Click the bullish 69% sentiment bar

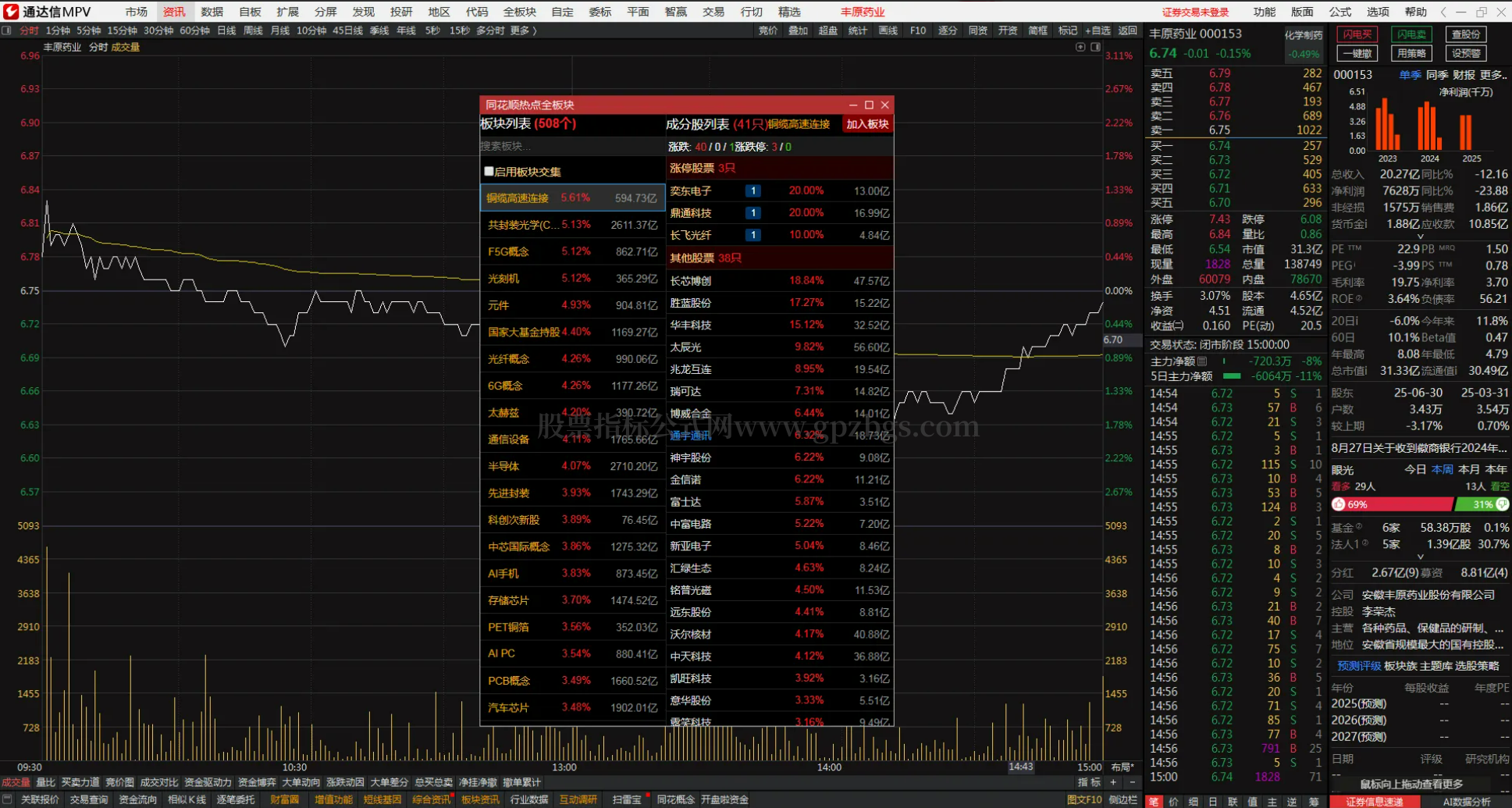click(x=1393, y=504)
